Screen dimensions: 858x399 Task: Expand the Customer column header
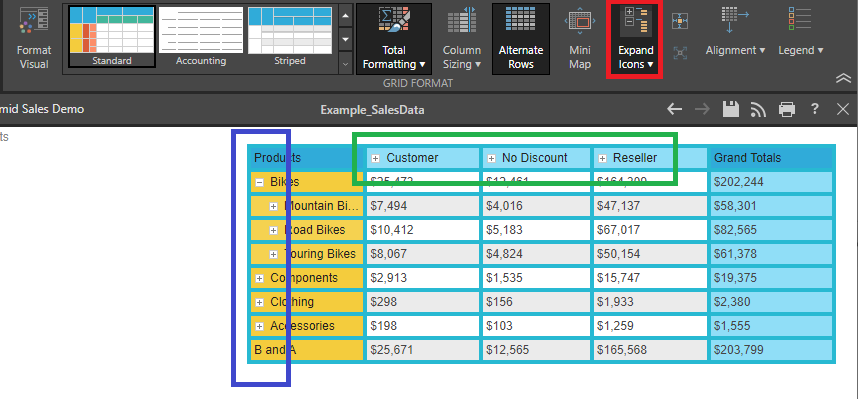pos(375,159)
